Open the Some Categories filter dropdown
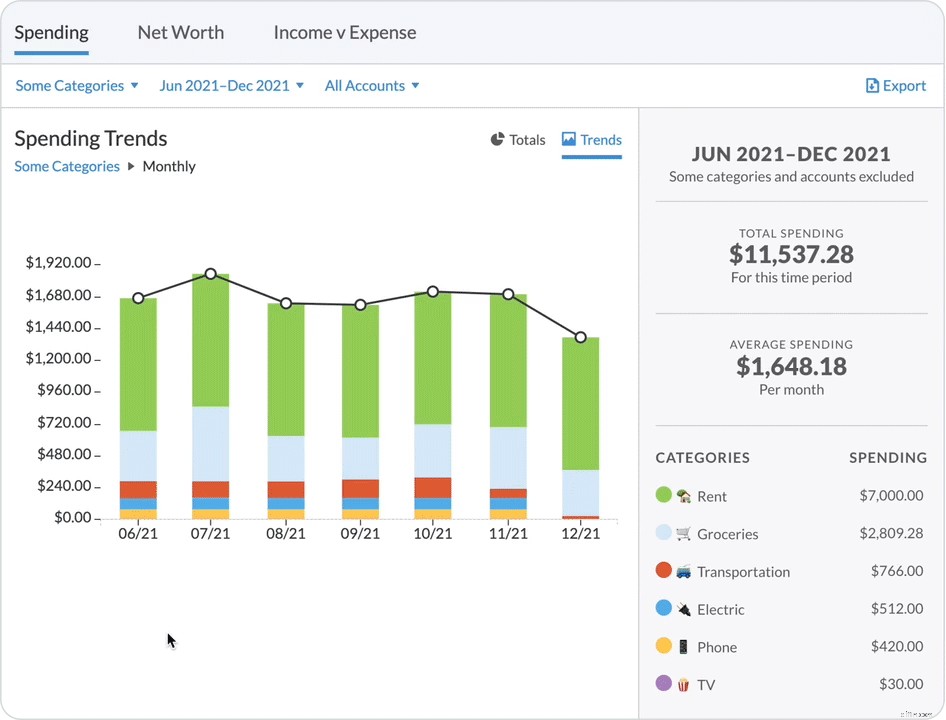This screenshot has height=720, width=946. [x=76, y=85]
